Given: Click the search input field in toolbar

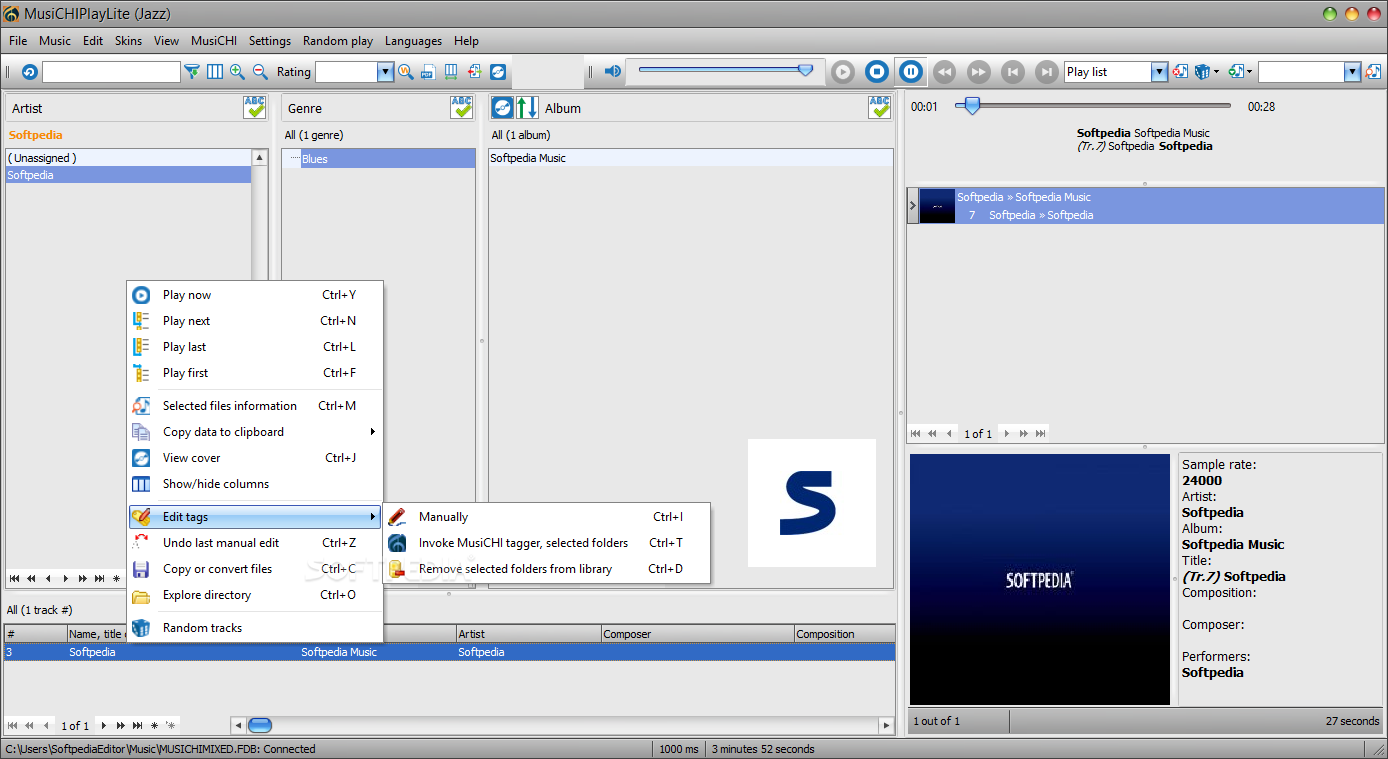Looking at the screenshot, I should 111,72.
